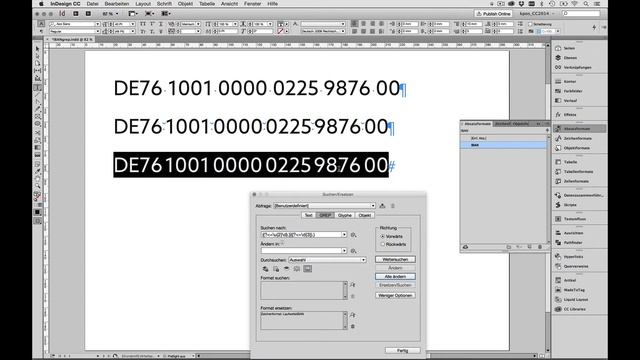The width and height of the screenshot is (640, 360).
Task: Open the Skripte panel
Action: (569, 205)
